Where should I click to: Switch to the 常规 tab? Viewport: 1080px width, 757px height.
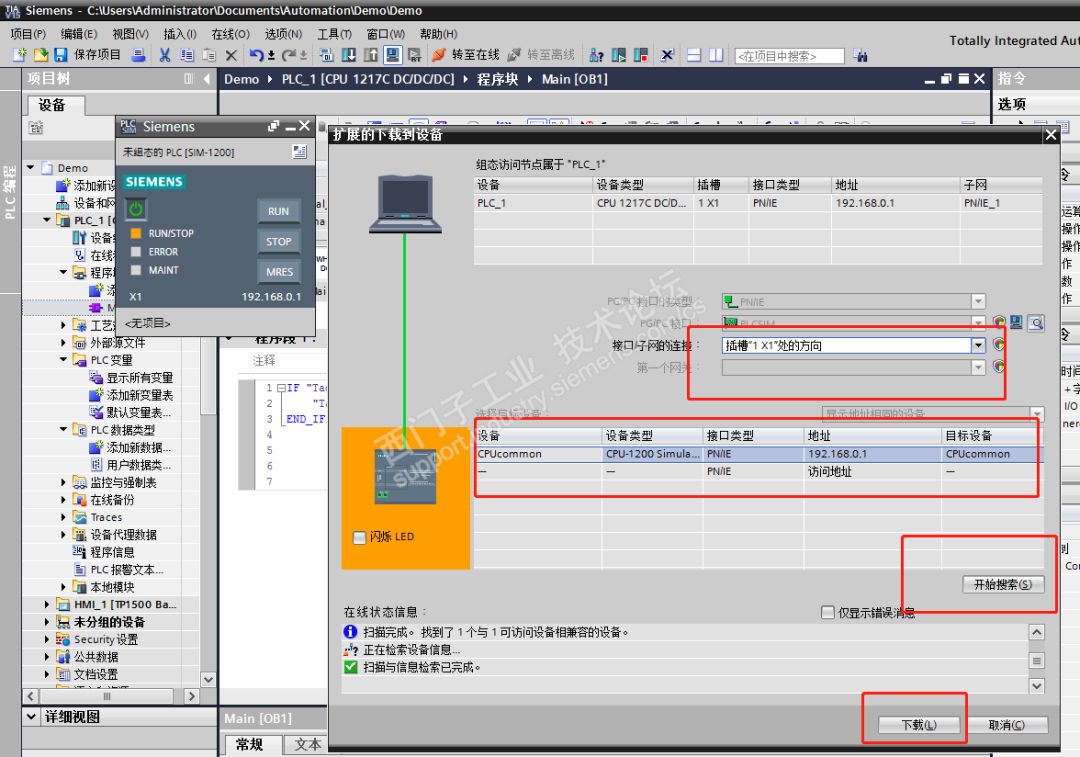[252, 745]
